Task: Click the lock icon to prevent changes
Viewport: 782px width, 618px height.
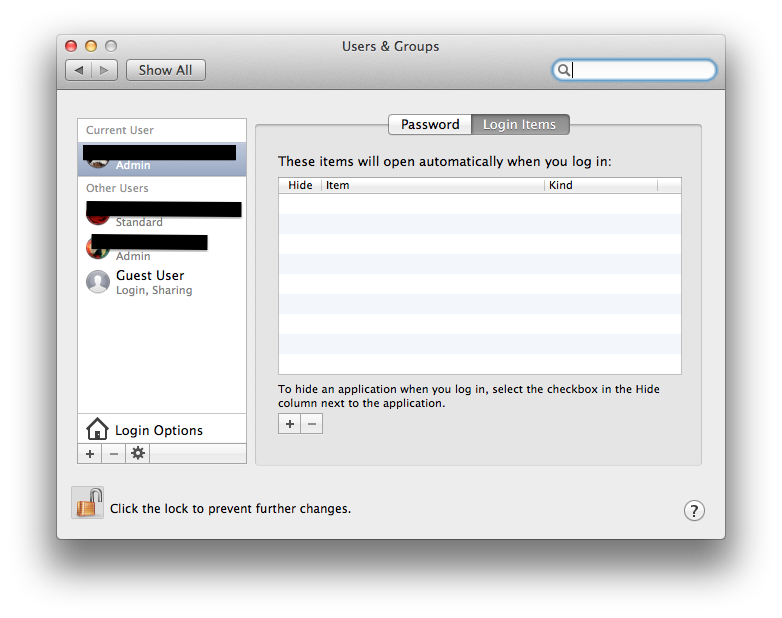Action: coord(88,503)
